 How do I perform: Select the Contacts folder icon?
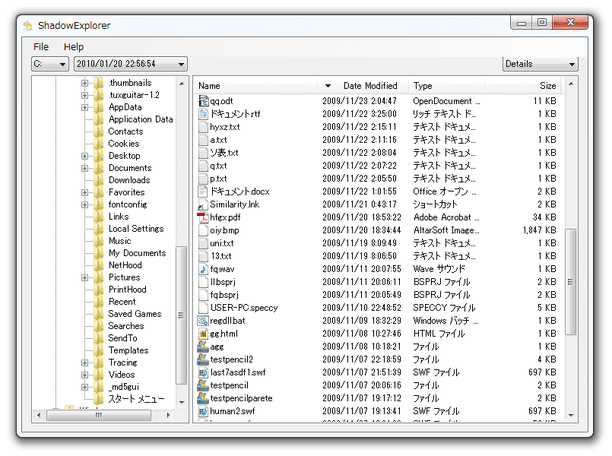coord(99,132)
